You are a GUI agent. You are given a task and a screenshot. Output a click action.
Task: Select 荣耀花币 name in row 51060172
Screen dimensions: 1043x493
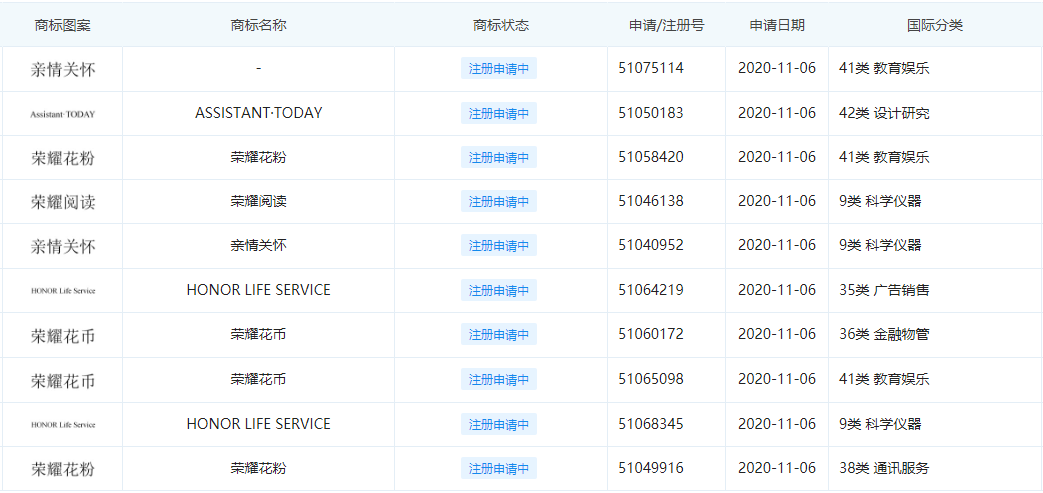click(x=259, y=335)
